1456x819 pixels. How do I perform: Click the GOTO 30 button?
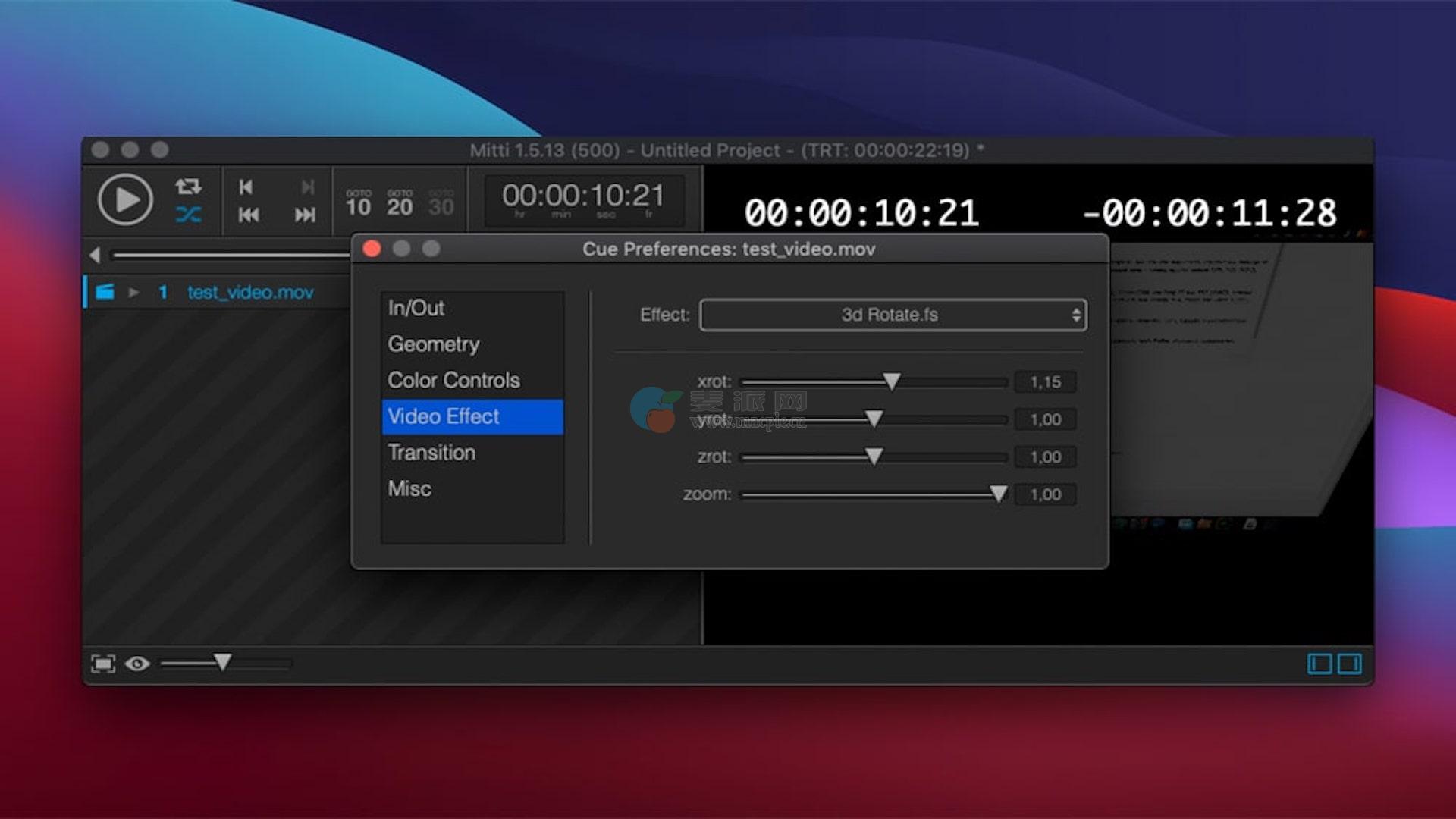pyautogui.click(x=441, y=202)
